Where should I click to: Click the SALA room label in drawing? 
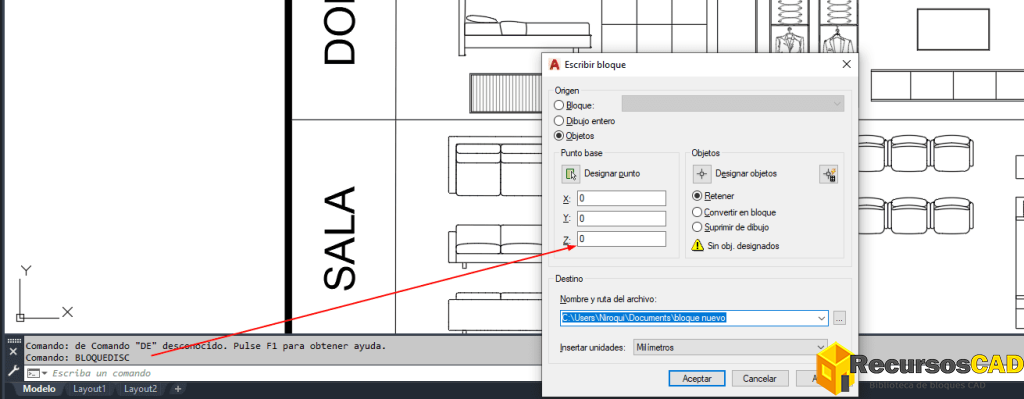[340, 238]
